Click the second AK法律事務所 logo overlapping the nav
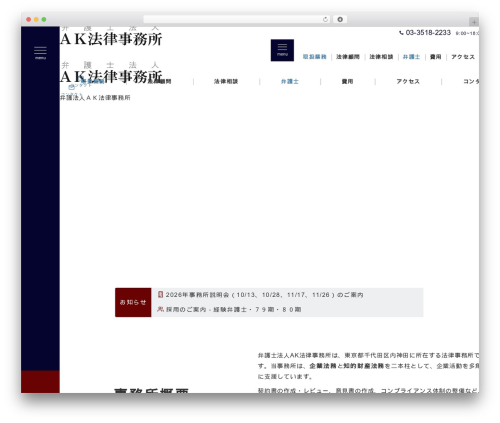500x423 pixels. click(111, 73)
